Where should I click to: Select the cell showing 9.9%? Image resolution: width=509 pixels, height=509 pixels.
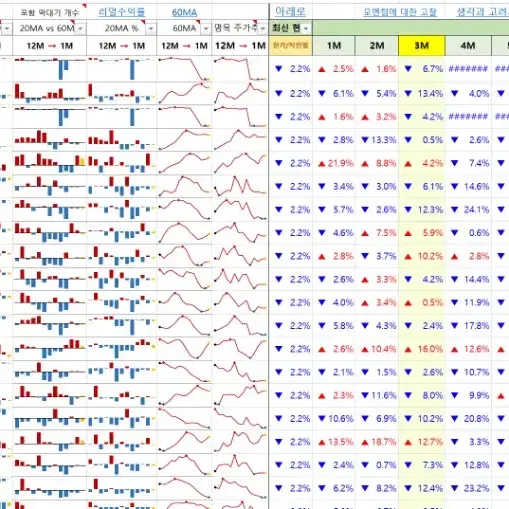tap(468, 395)
